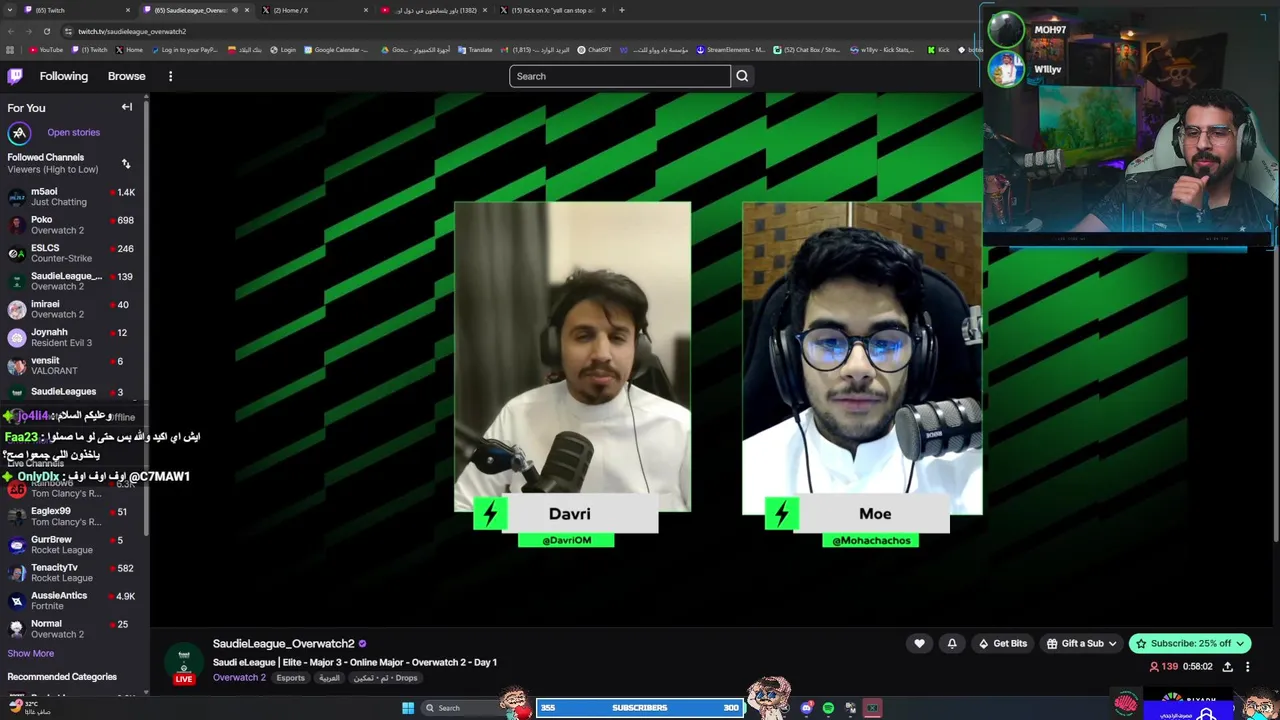Click SaudieLeague_Overwatch2 channel name
Screen dimensions: 1280x720
(x=284, y=643)
